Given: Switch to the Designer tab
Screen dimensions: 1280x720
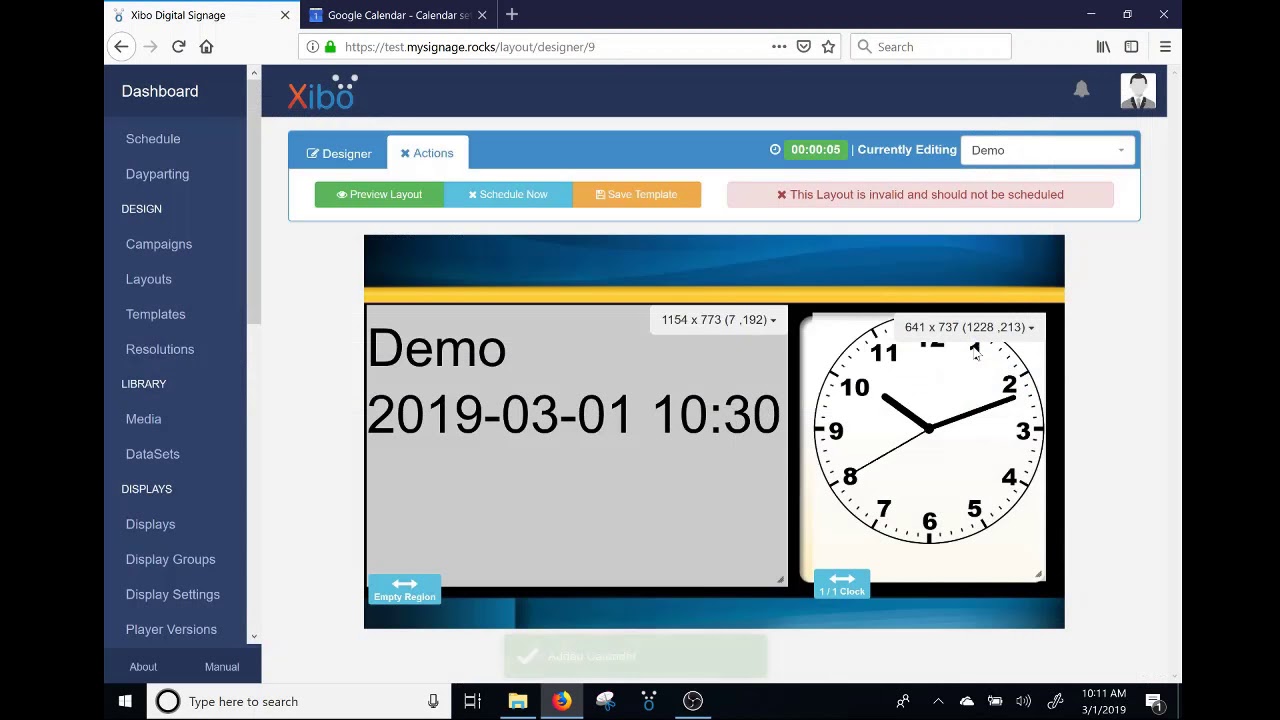Looking at the screenshot, I should click(339, 153).
